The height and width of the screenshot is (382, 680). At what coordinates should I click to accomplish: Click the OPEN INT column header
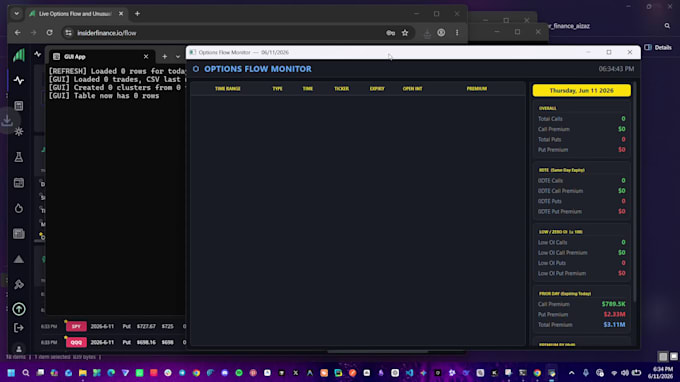click(x=412, y=88)
